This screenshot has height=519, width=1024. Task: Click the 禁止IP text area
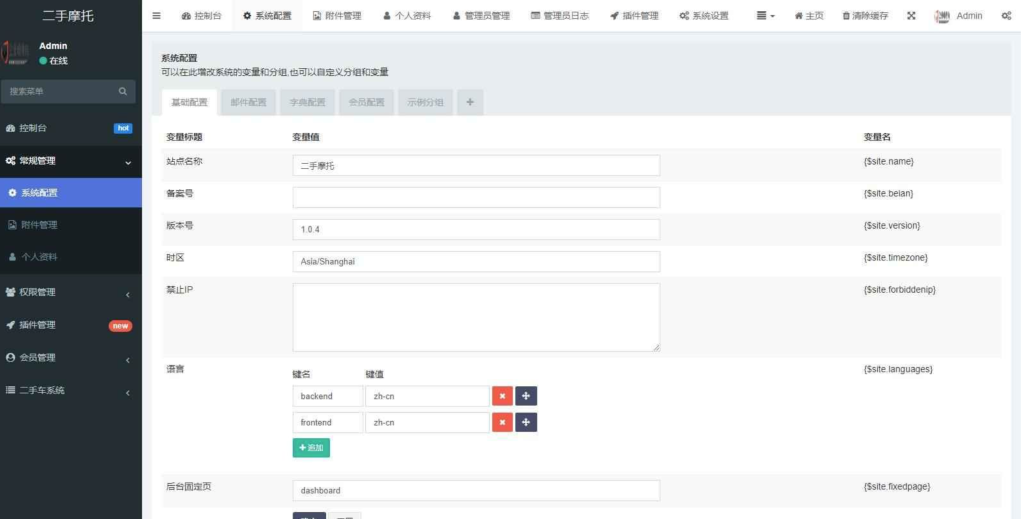[476, 317]
